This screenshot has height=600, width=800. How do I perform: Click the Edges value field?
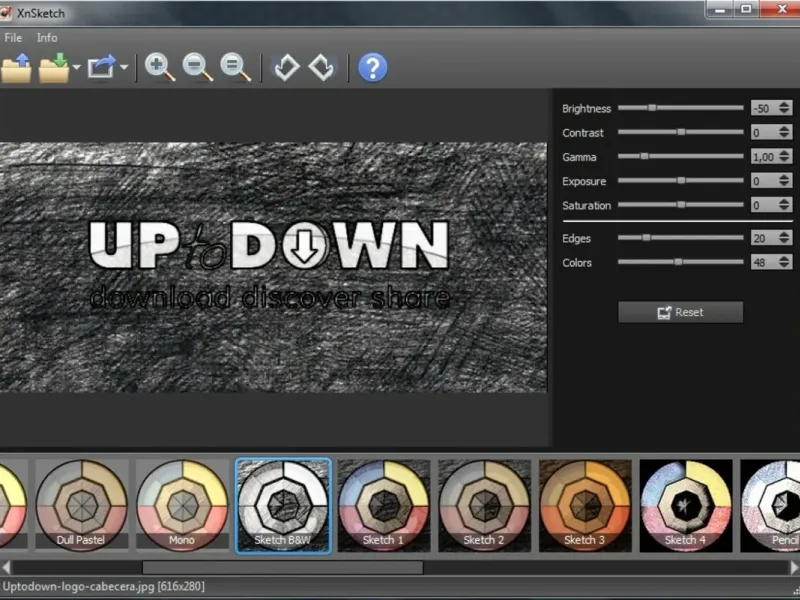coord(764,238)
